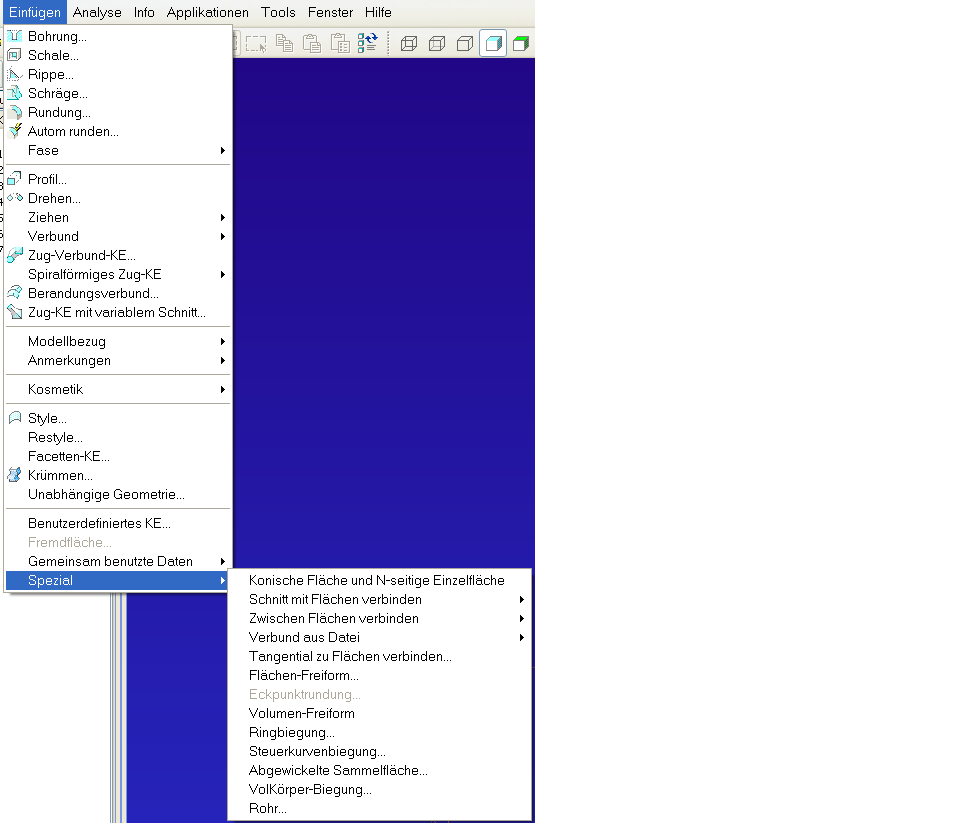The image size is (960, 823).
Task: Choose Facetten-KE menu entry
Action: [x=118, y=456]
